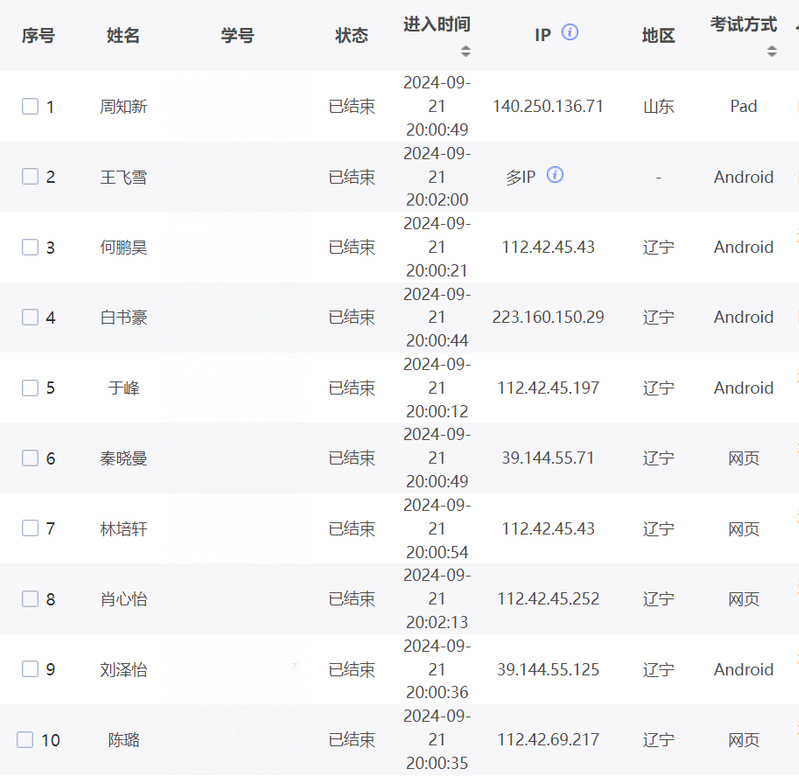Enable checkbox for row 5 于峰
This screenshot has width=799, height=776.
[30, 387]
